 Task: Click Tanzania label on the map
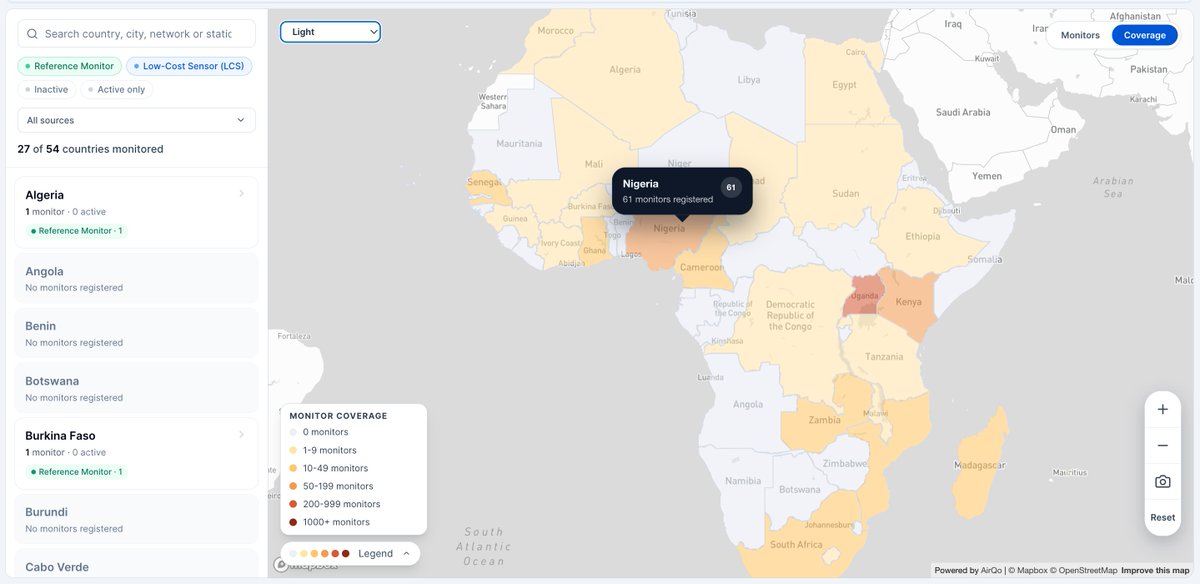884,356
